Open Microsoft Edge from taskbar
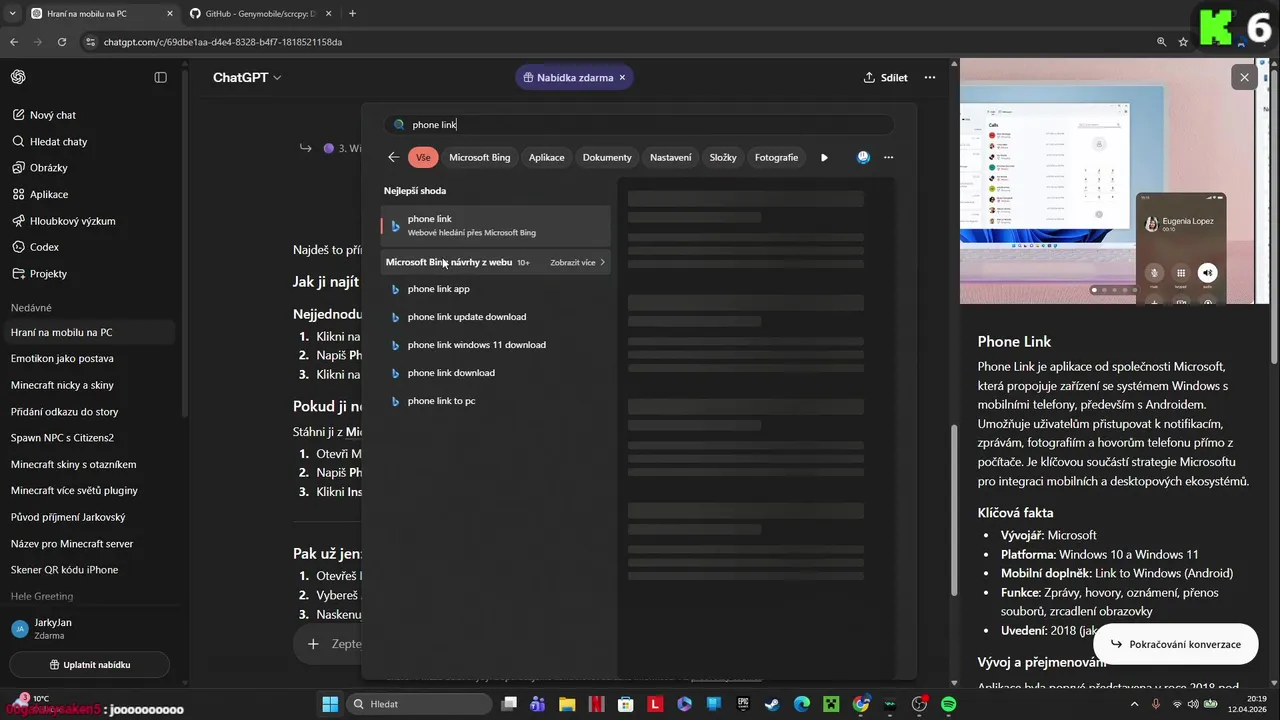The width and height of the screenshot is (1280, 720). click(x=802, y=704)
